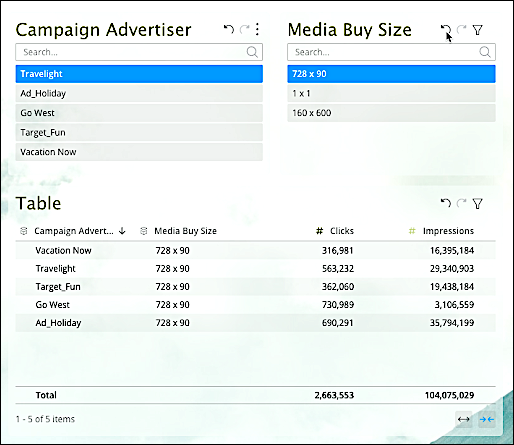This screenshot has width=514, height=445.
Task: Click clicks value 730,989
Action: click(338, 305)
